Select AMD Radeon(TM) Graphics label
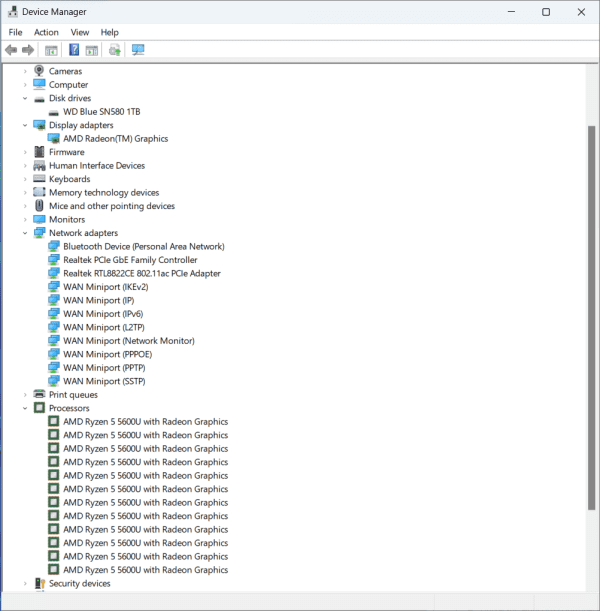The image size is (600, 611). [x=116, y=139]
